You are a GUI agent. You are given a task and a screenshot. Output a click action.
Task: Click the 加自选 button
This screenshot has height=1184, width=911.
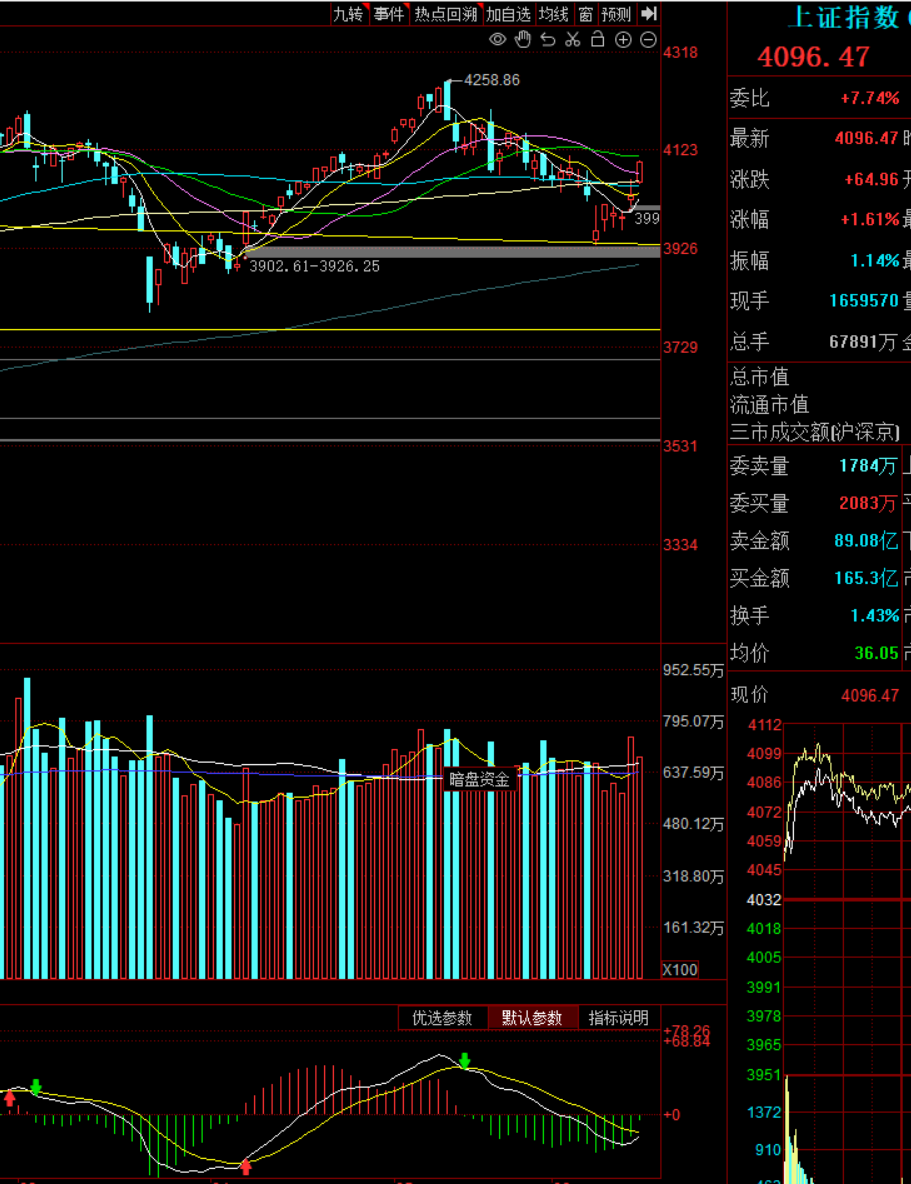pos(508,14)
